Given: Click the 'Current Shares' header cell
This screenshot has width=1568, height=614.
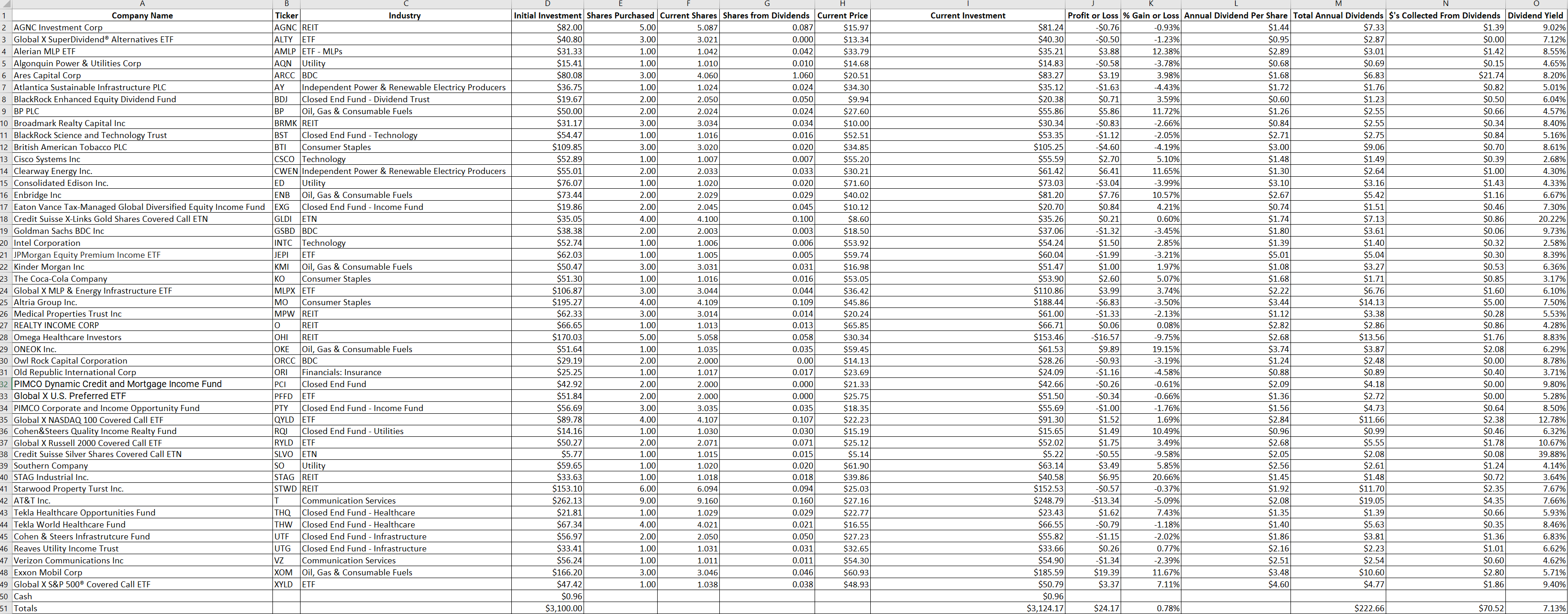Looking at the screenshot, I should pyautogui.click(x=689, y=15).
